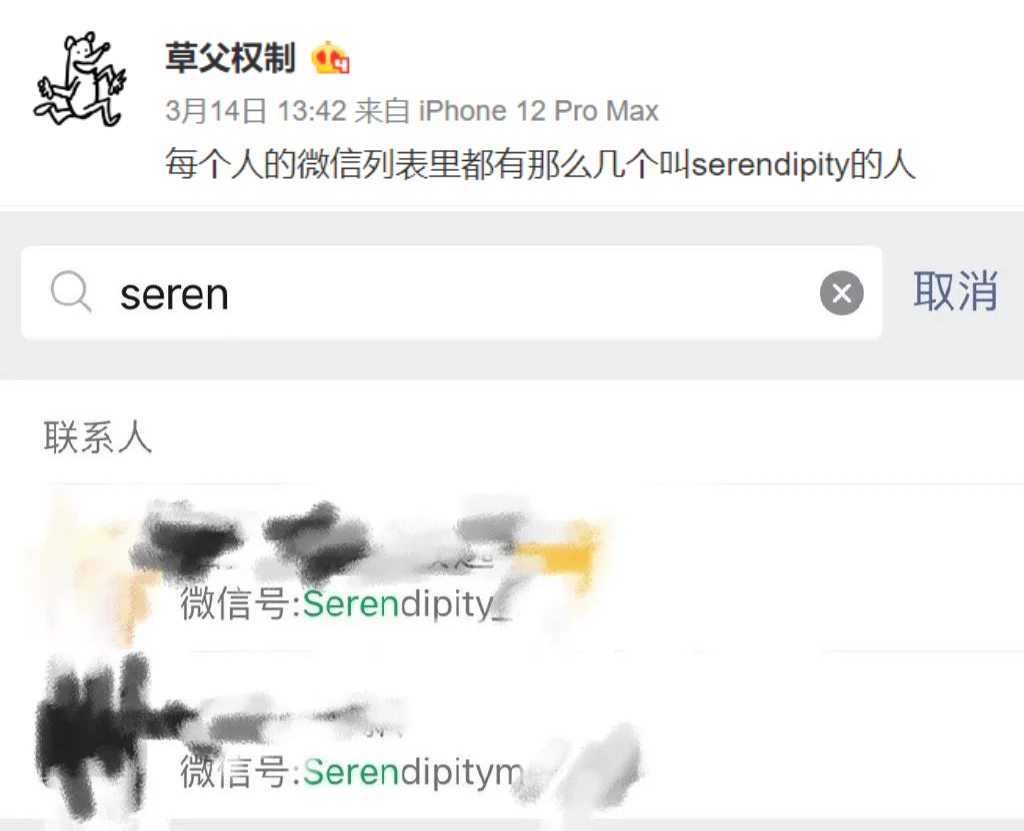Viewport: 1024px width, 831px height.
Task: Click the 联系人 section header
Action: point(98,437)
